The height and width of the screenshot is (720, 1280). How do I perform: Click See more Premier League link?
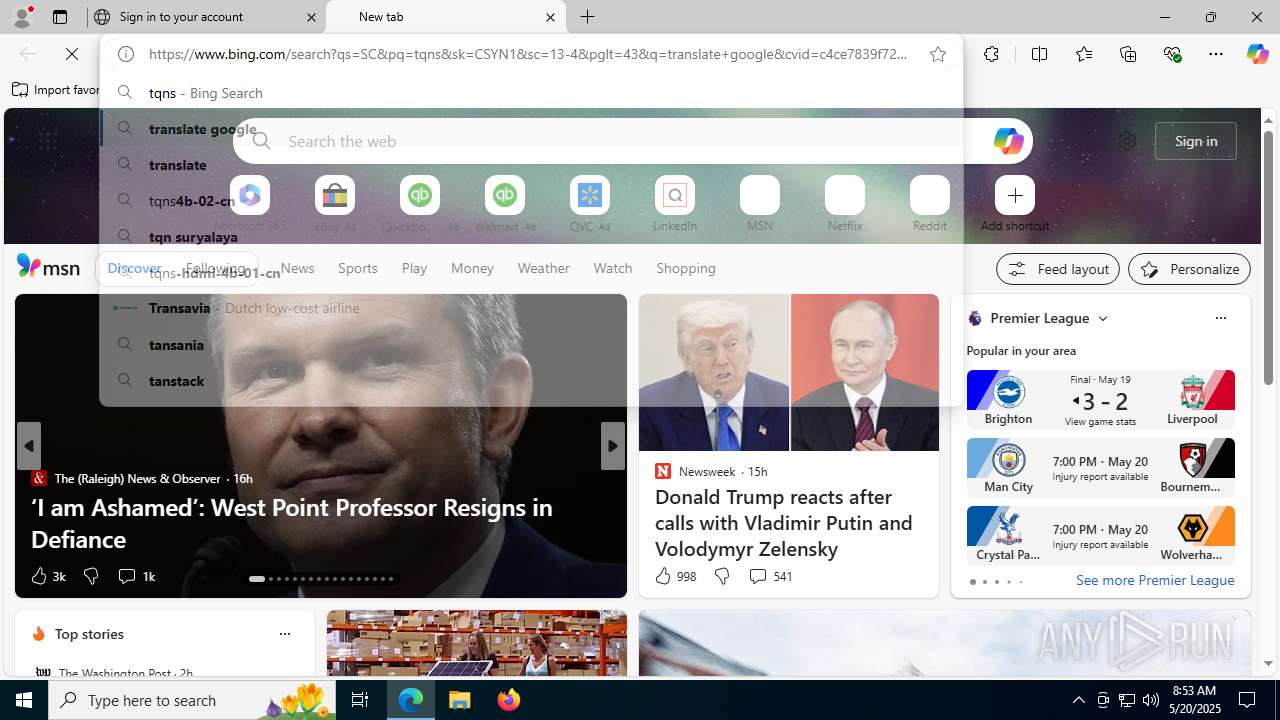tap(1155, 580)
